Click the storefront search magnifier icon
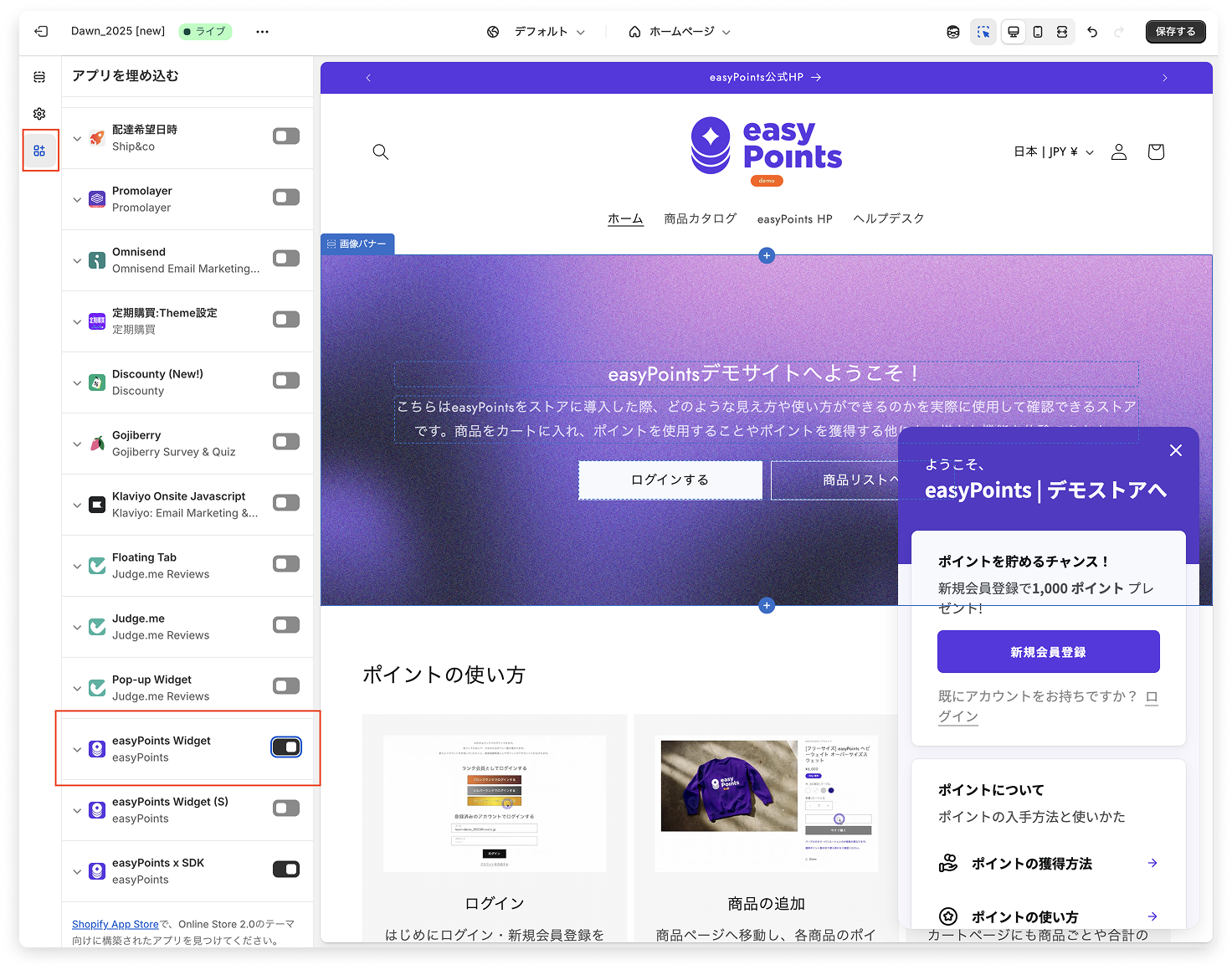The image size is (1232, 970). point(381,151)
